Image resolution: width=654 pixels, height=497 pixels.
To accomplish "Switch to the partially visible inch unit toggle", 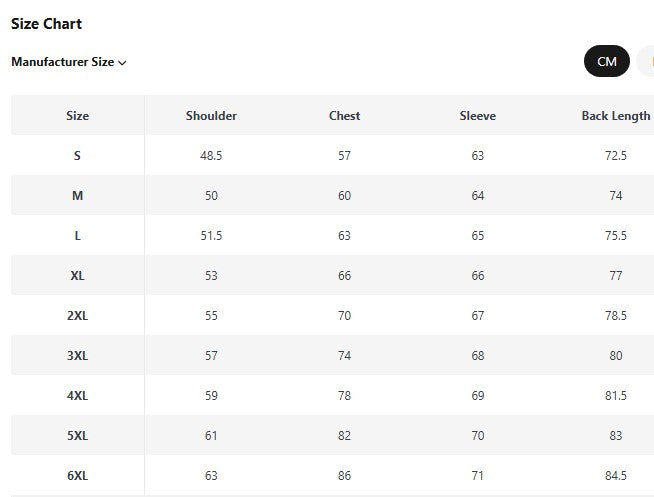I will (646, 61).
